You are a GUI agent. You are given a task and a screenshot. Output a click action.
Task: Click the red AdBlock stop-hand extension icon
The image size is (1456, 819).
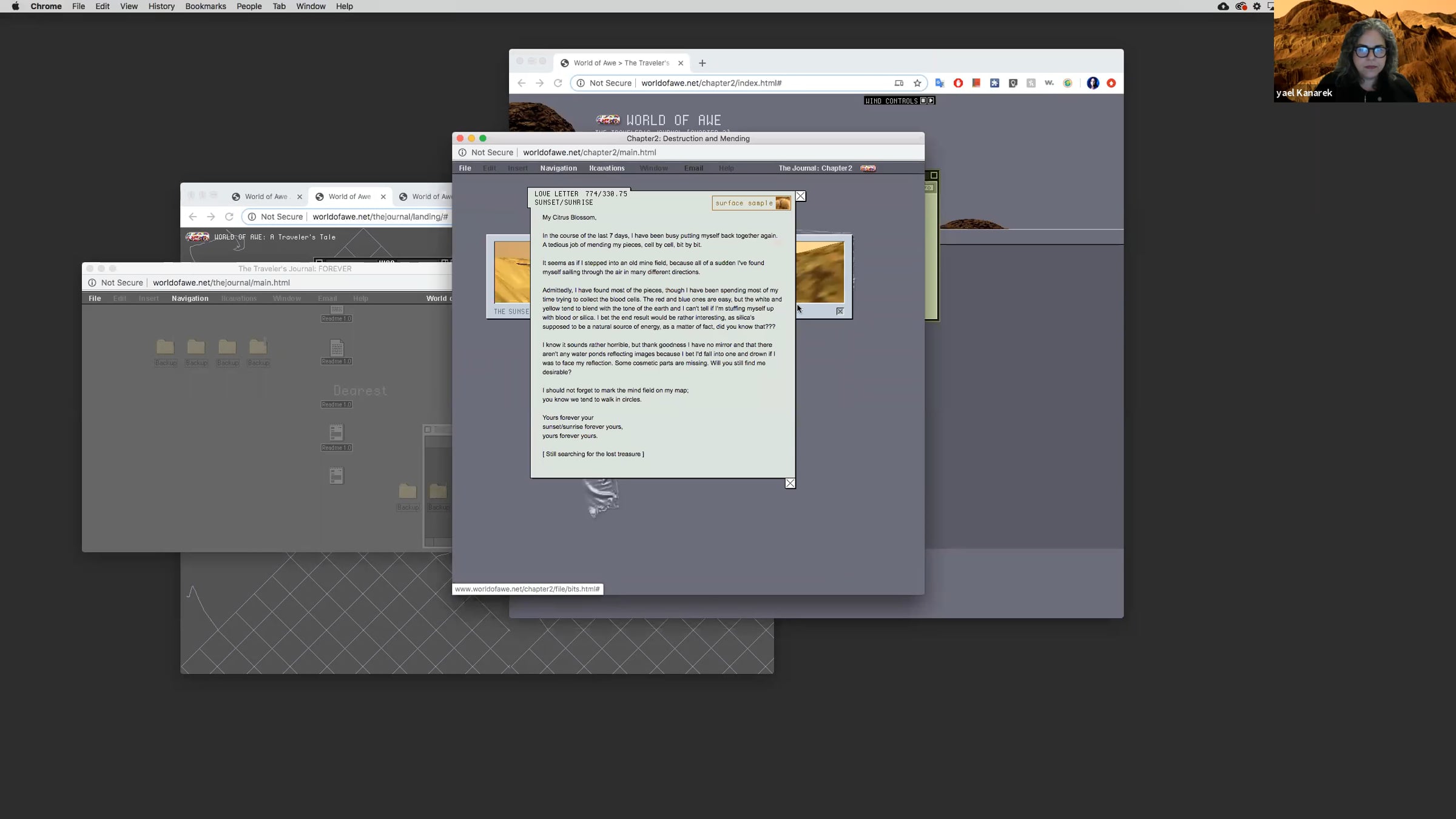pos(958,83)
